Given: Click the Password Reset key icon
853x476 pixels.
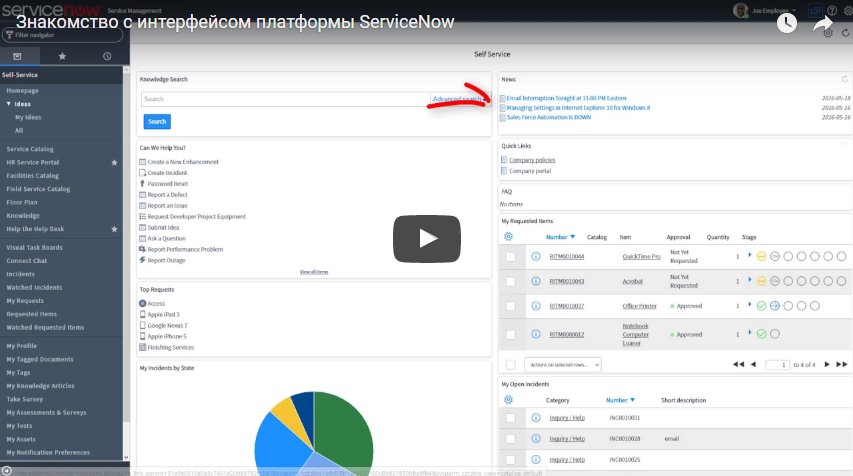Looking at the screenshot, I should tap(143, 183).
